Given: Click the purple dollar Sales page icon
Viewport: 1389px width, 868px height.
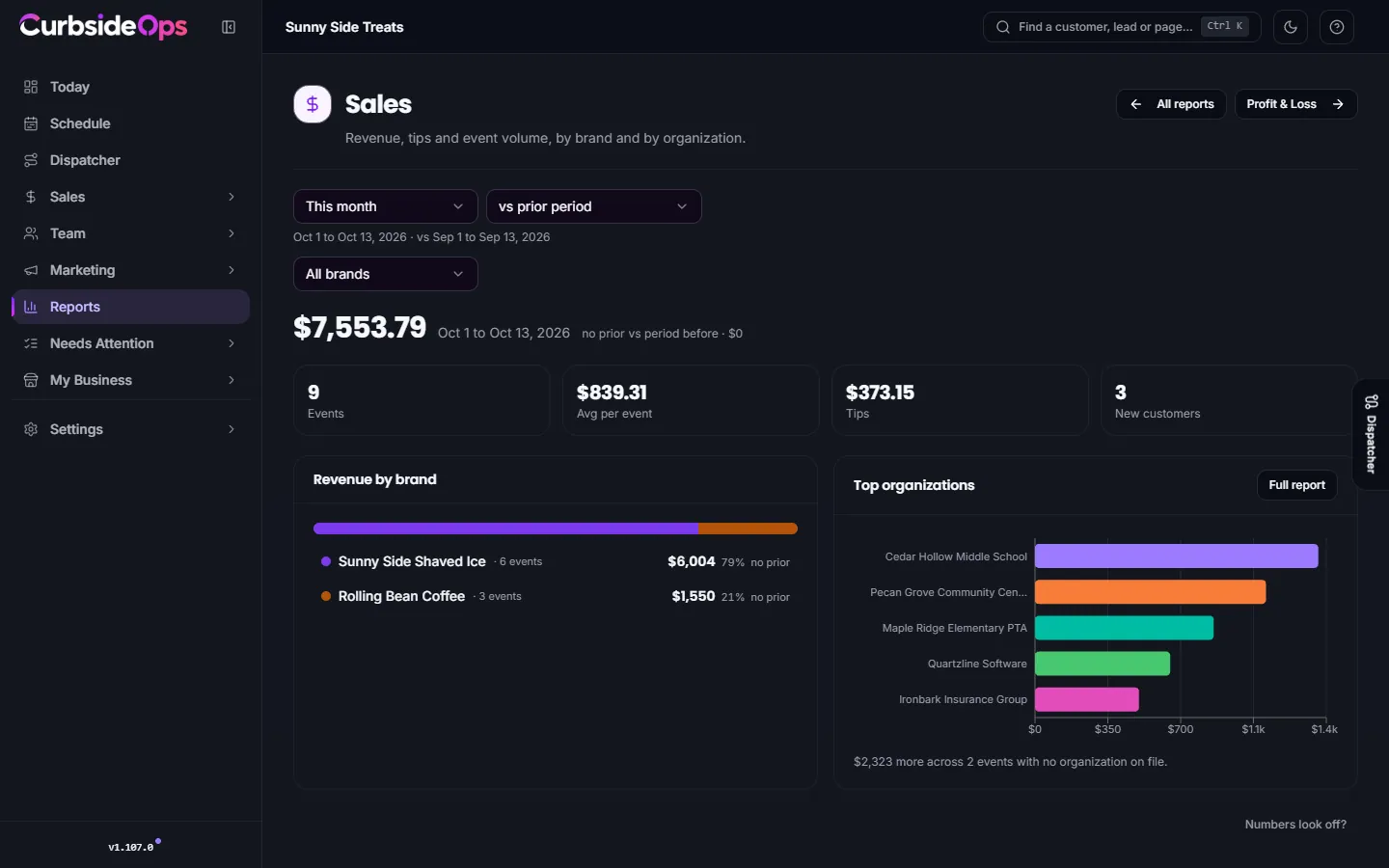Looking at the screenshot, I should (x=313, y=104).
